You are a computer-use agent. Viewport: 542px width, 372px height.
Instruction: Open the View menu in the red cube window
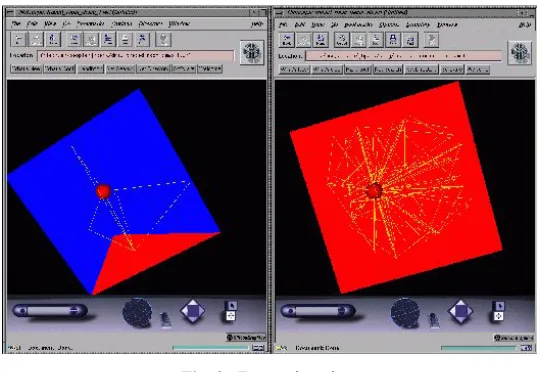[x=318, y=25]
